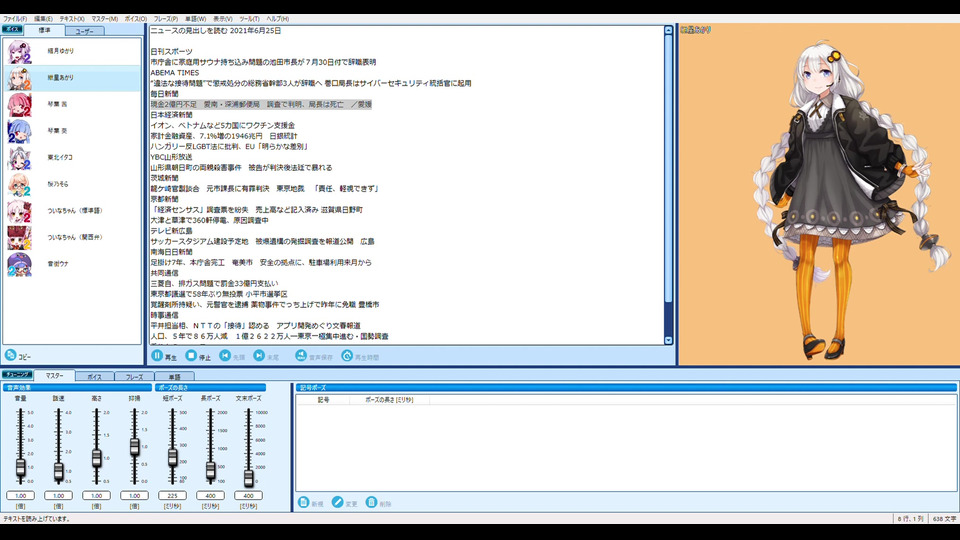Select the 琴葉 葵 voice avatar
Viewport: 960px width, 540px height.
tap(19, 132)
